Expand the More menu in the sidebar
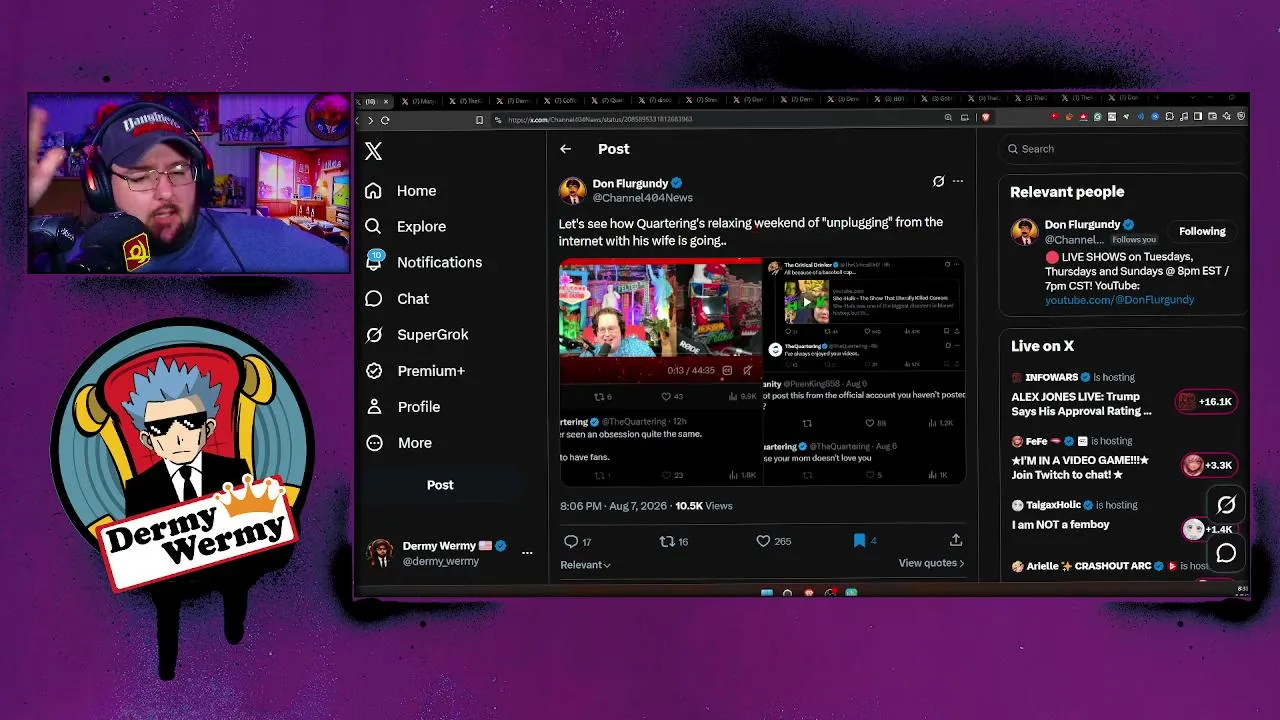1280x720 pixels. (x=398, y=443)
